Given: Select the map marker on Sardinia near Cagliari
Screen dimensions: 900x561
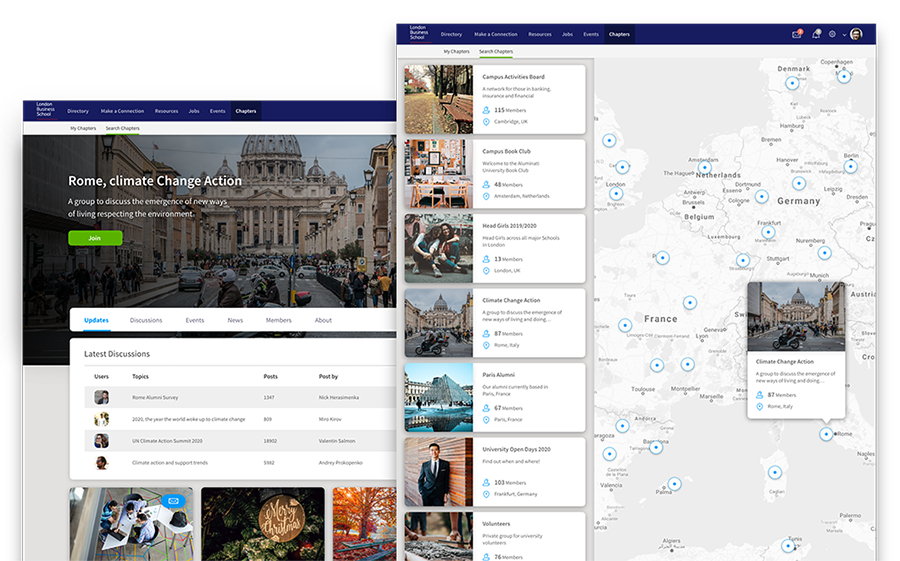Looking at the screenshot, I should 775,473.
